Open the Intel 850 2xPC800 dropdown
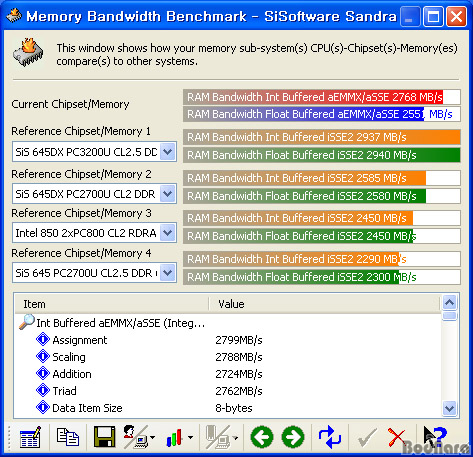Screen dimensions: 473x457 click(167, 233)
